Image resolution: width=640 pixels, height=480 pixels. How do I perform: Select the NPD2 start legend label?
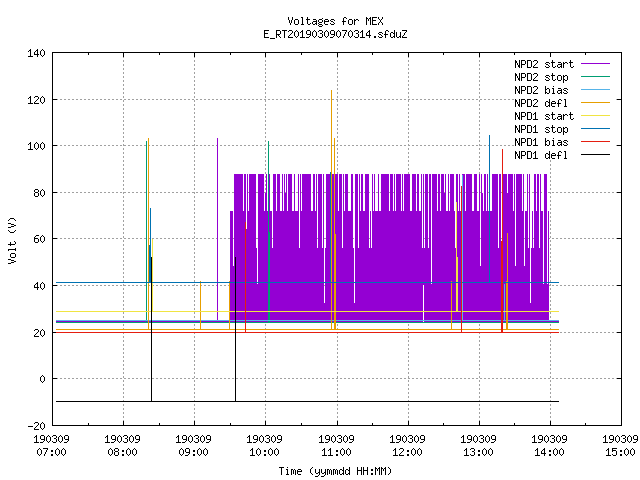point(544,64)
